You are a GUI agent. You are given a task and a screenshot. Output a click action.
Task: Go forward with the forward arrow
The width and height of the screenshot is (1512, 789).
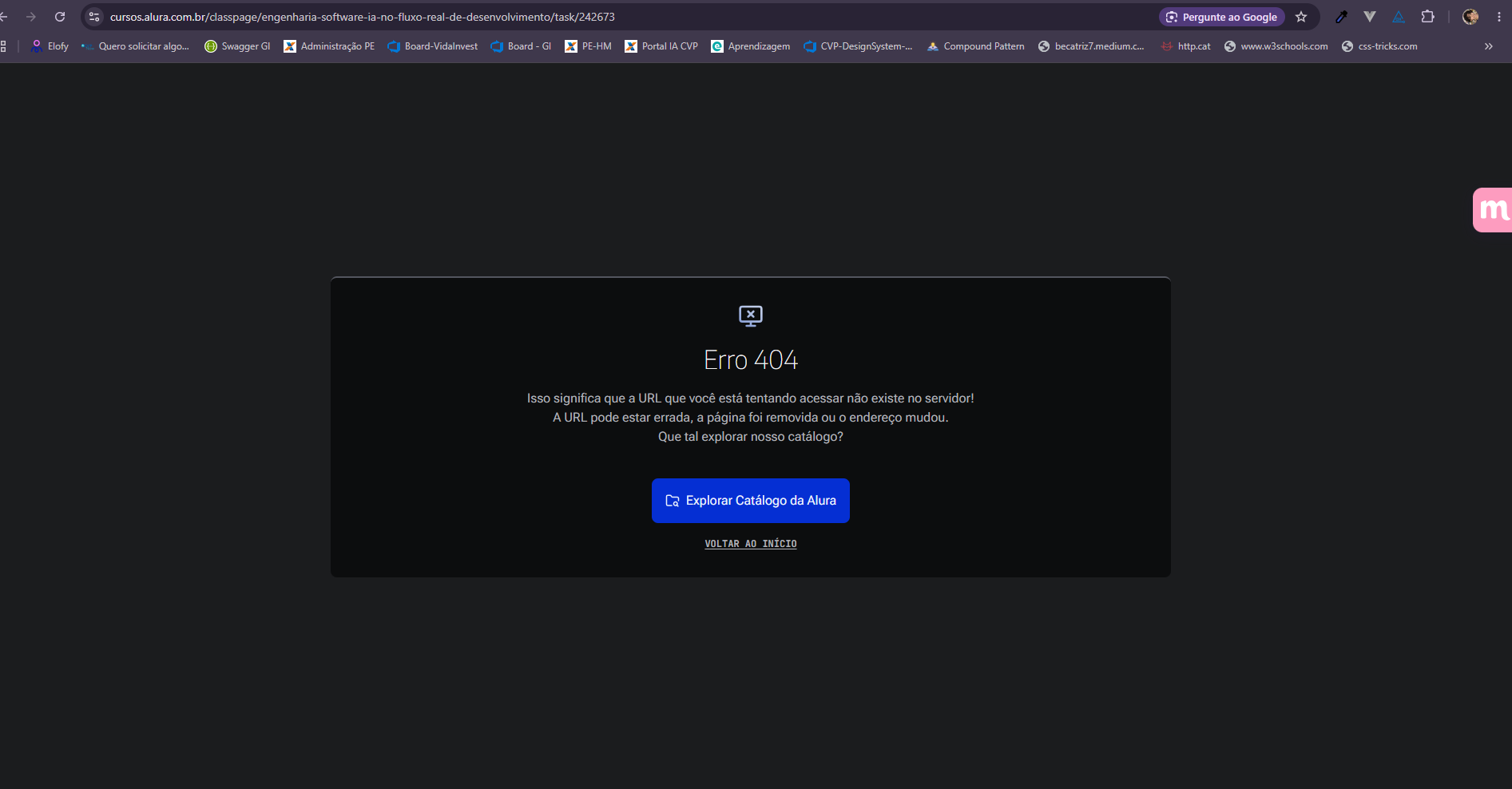tap(31, 17)
